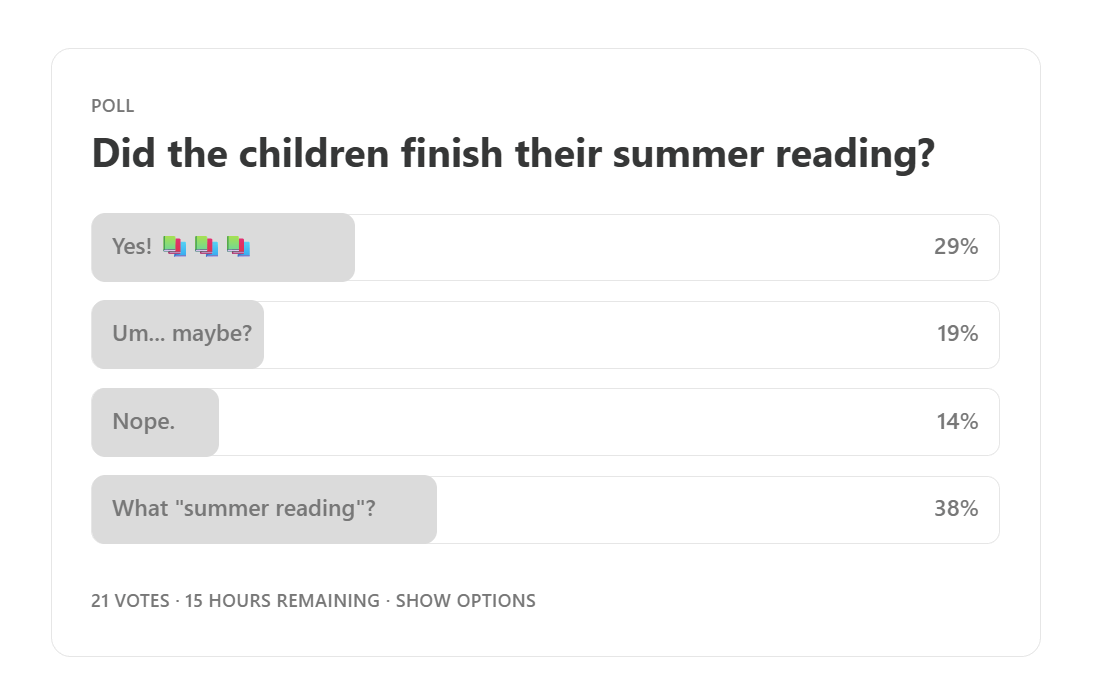Viewport: 1117px width, 689px height.
Task: Click the first books emoji icon
Action: [175, 247]
